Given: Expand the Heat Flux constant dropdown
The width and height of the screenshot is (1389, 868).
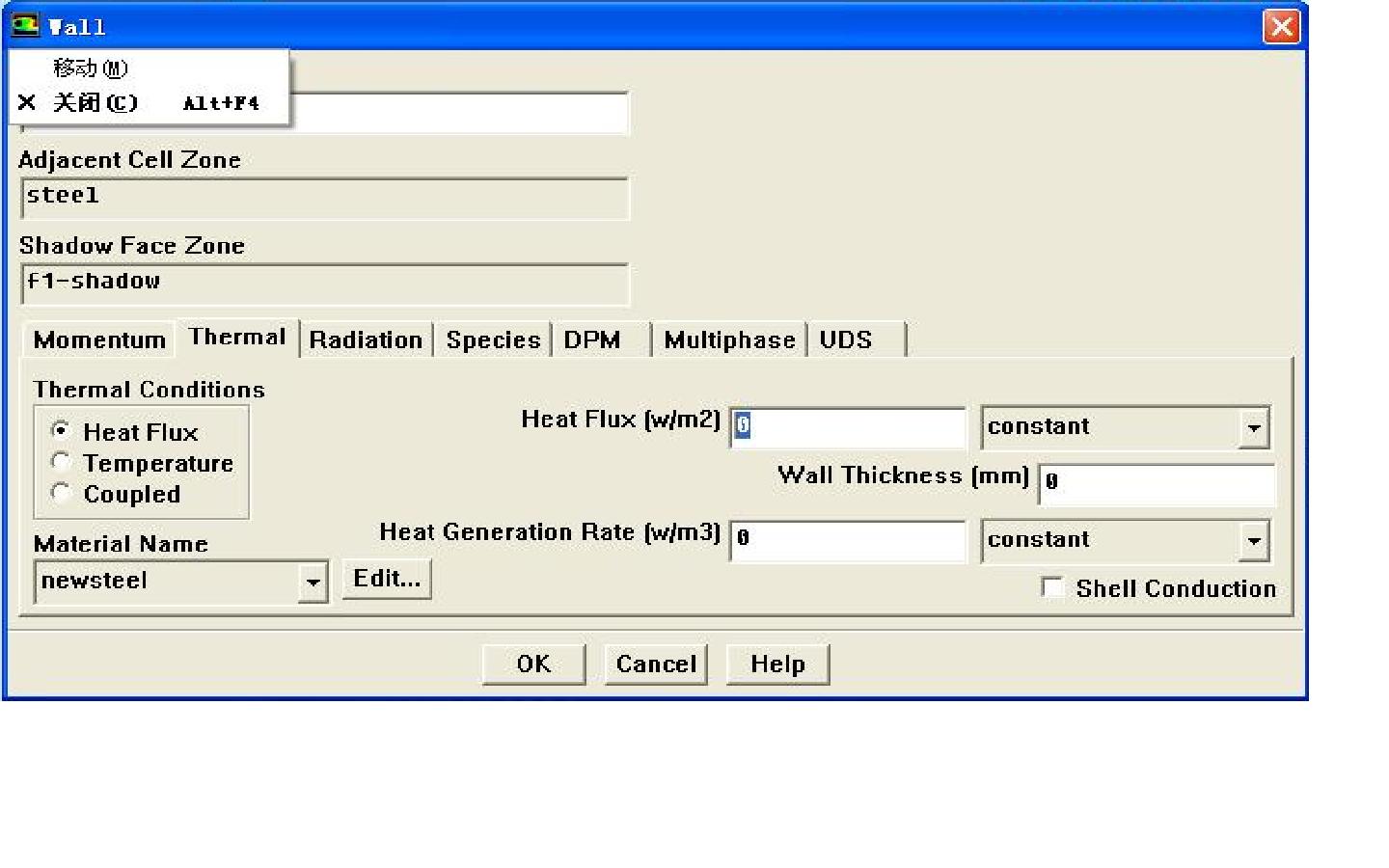Looking at the screenshot, I should click(x=1253, y=428).
